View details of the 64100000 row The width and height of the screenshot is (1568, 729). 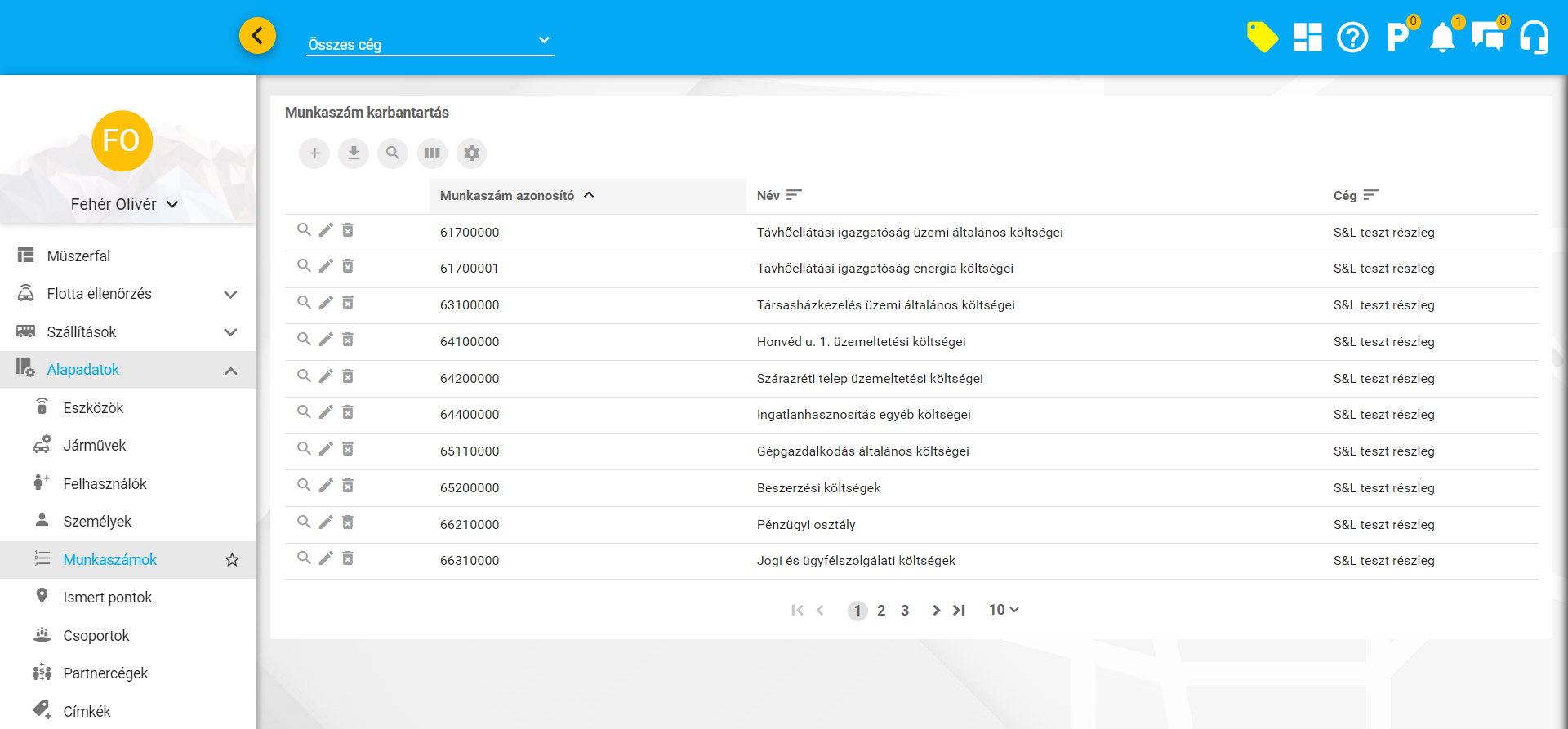coord(304,339)
